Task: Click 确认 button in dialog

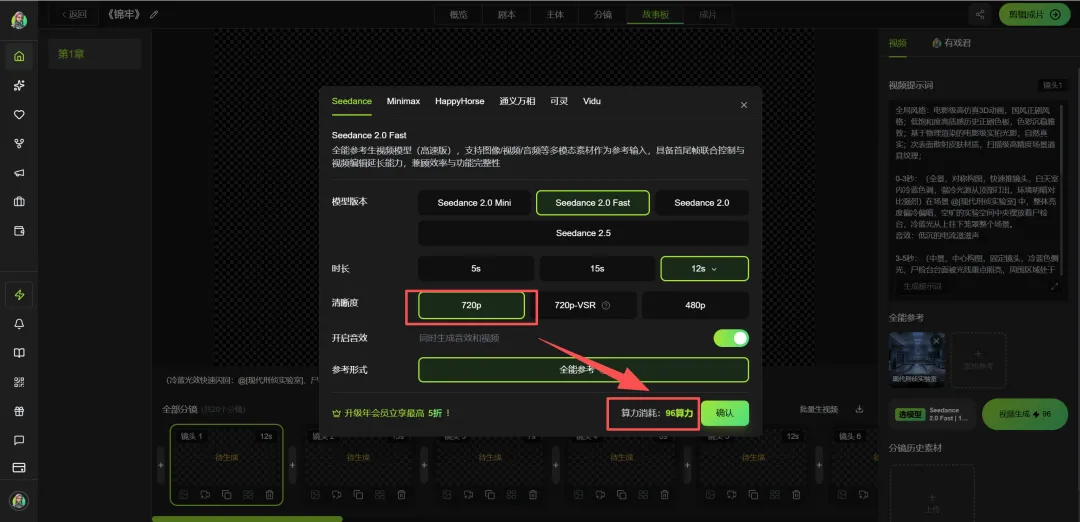Action: [725, 413]
